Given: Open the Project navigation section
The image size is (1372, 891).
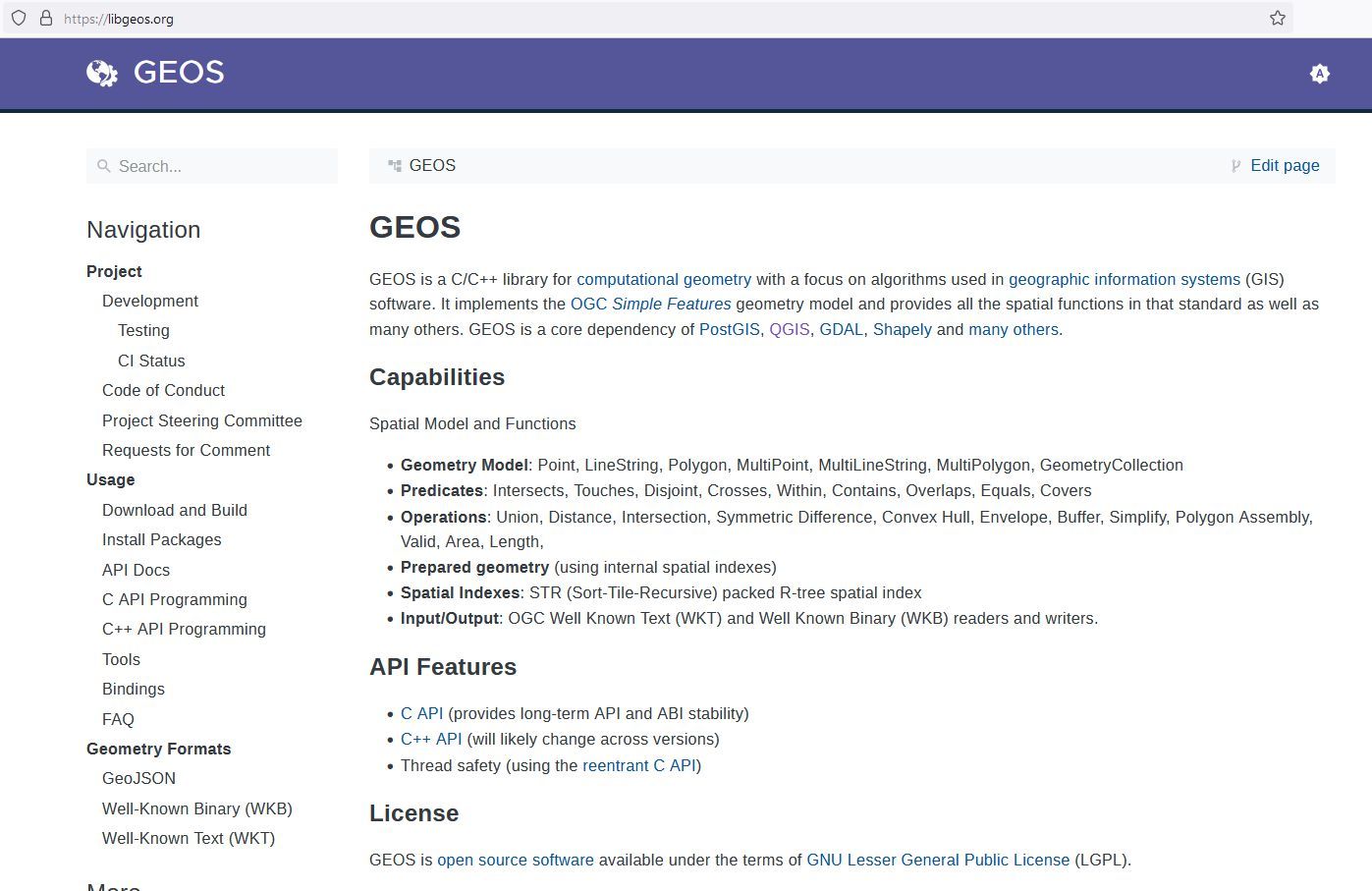Looking at the screenshot, I should tap(114, 271).
